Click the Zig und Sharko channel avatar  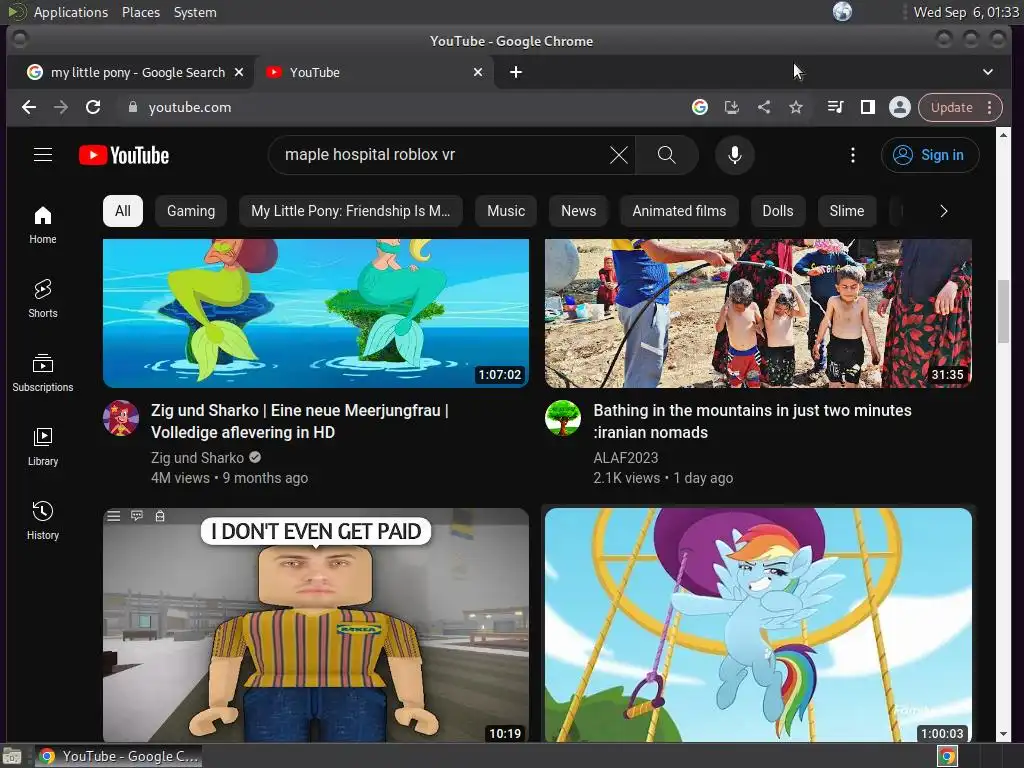point(121,418)
